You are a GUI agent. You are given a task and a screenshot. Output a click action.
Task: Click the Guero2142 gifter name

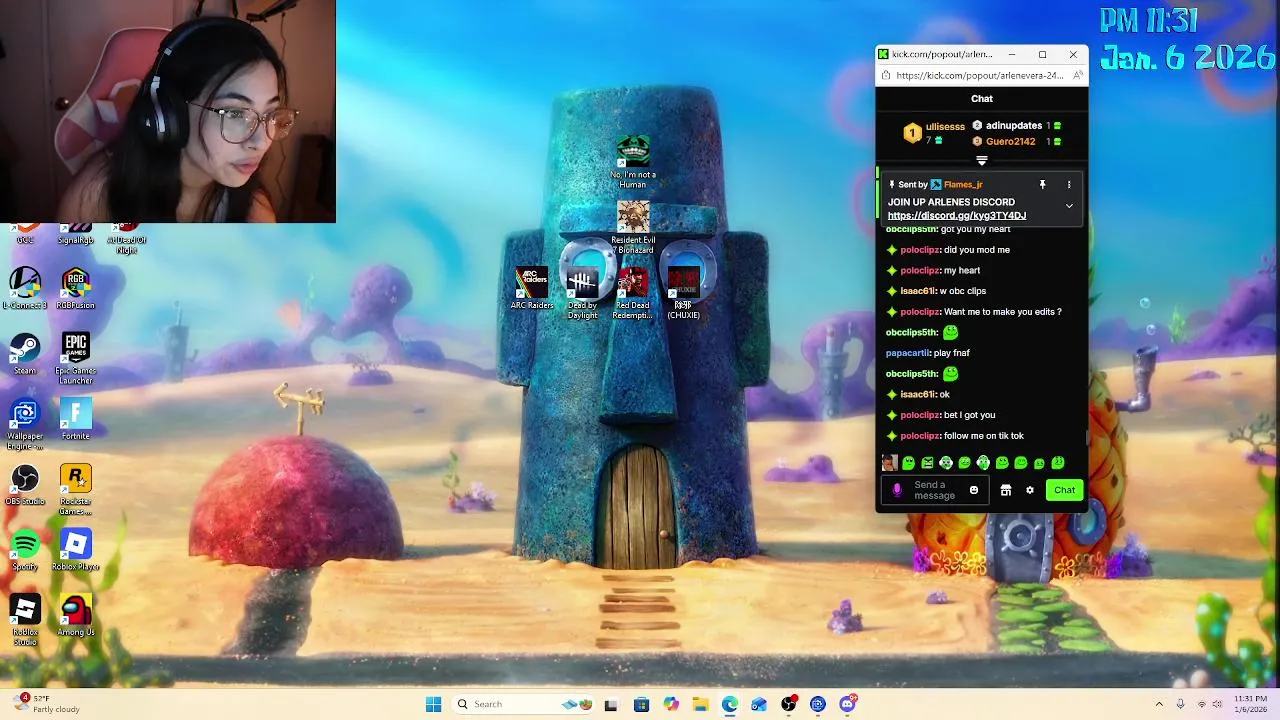click(x=1010, y=142)
